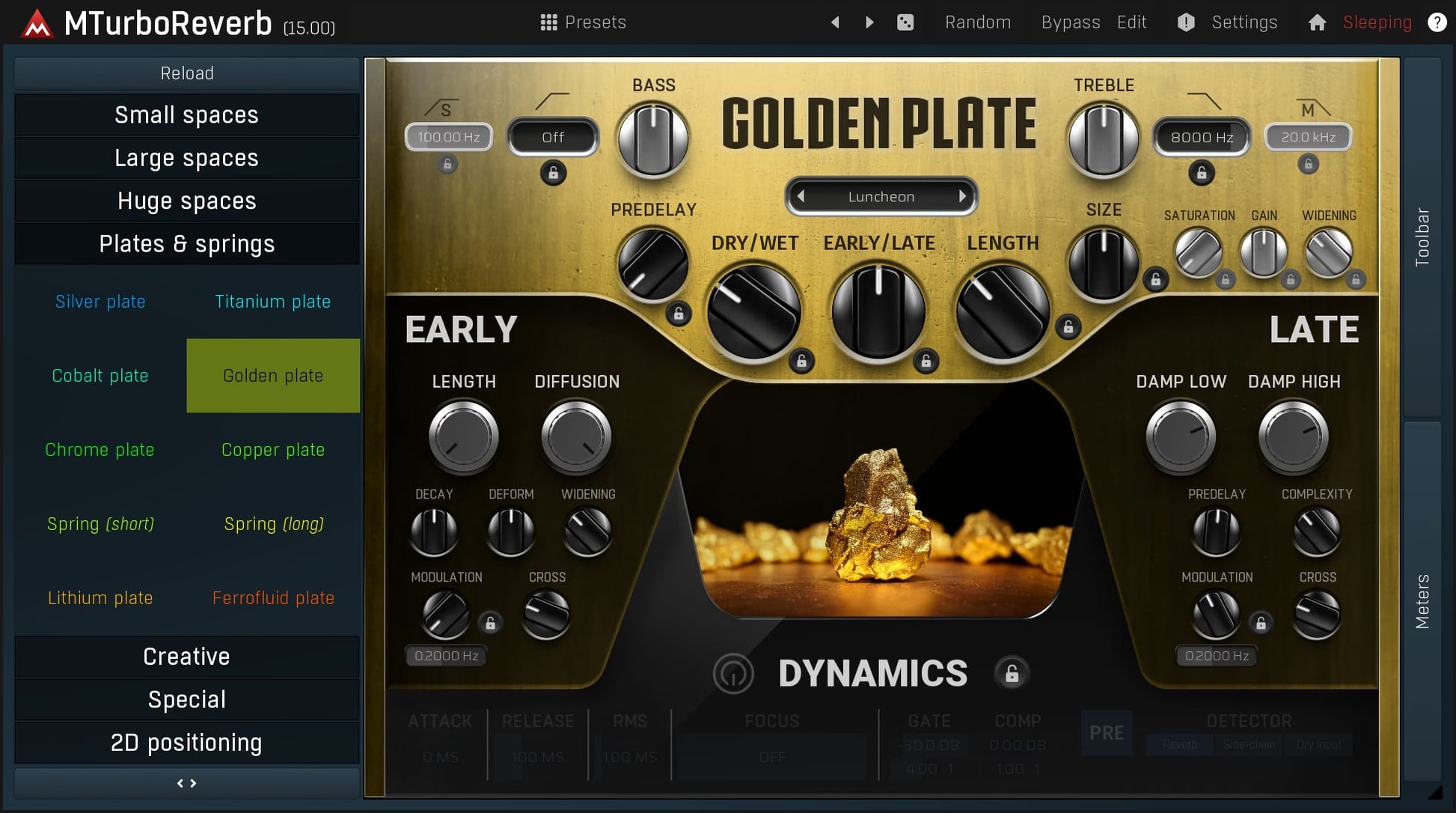This screenshot has height=813, width=1456.
Task: Expand the Small spaces category
Action: click(x=186, y=115)
